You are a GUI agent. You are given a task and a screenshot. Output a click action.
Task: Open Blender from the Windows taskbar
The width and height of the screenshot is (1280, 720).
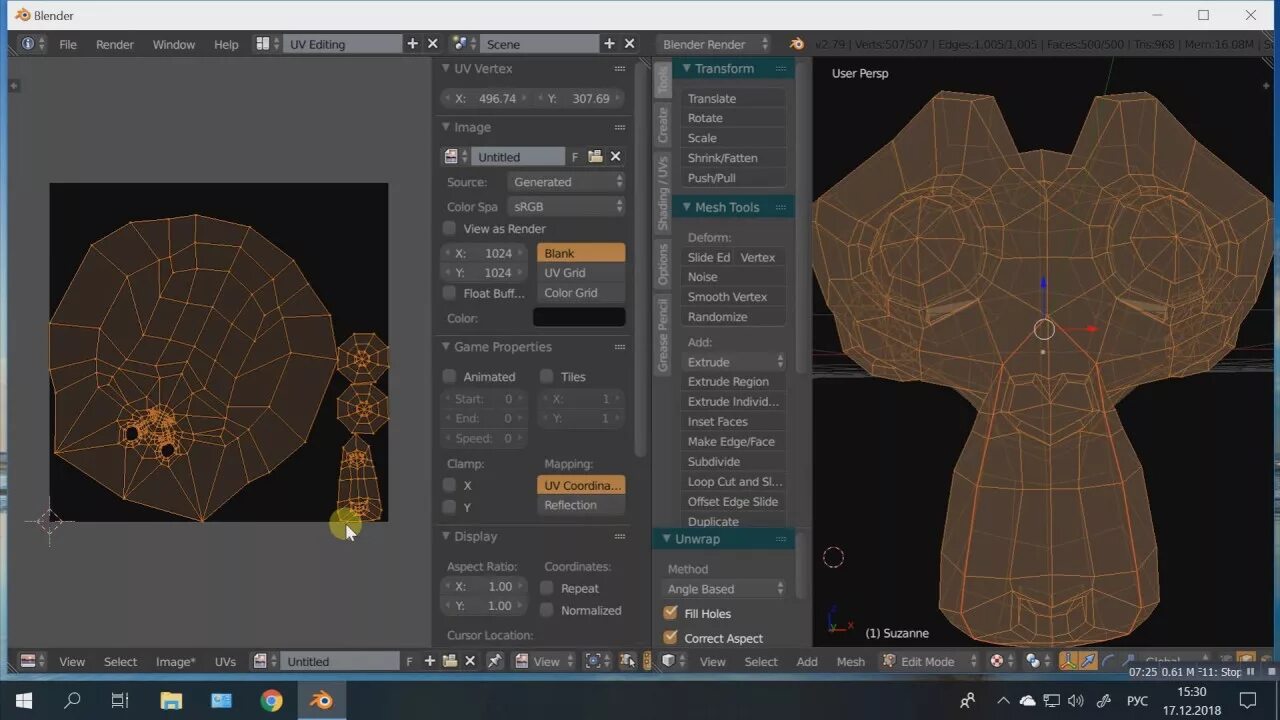click(321, 701)
